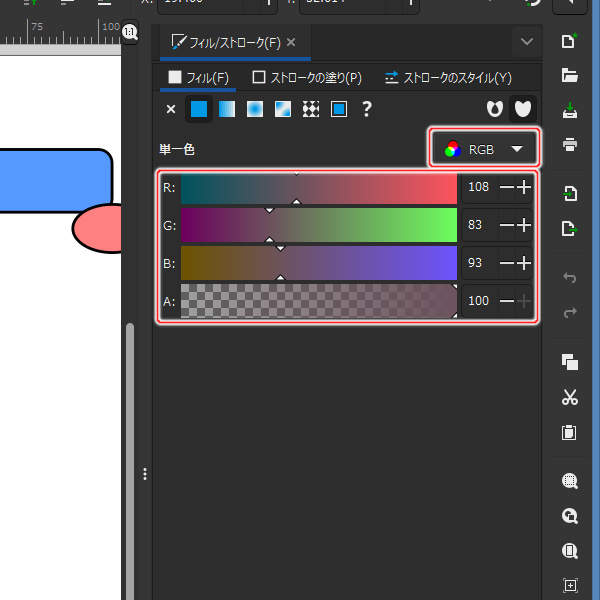This screenshot has height=600, width=600.
Task: Click the print icon in right toolbar
Action: coord(570,144)
